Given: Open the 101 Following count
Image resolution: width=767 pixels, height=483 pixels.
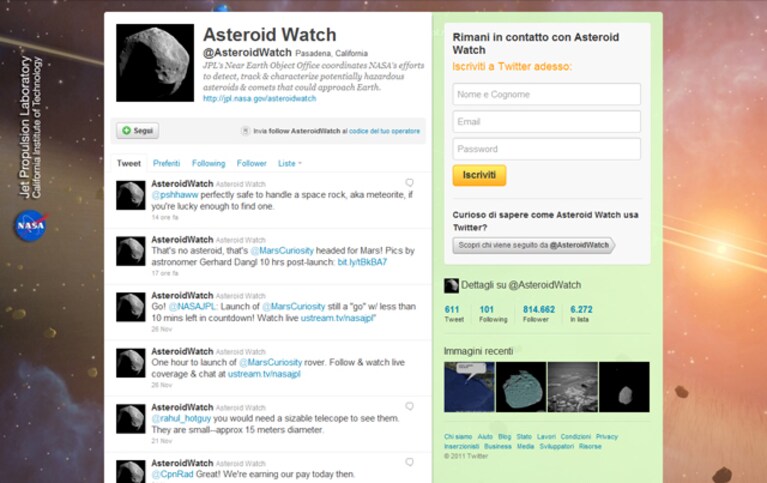Looking at the screenshot, I should [493, 314].
